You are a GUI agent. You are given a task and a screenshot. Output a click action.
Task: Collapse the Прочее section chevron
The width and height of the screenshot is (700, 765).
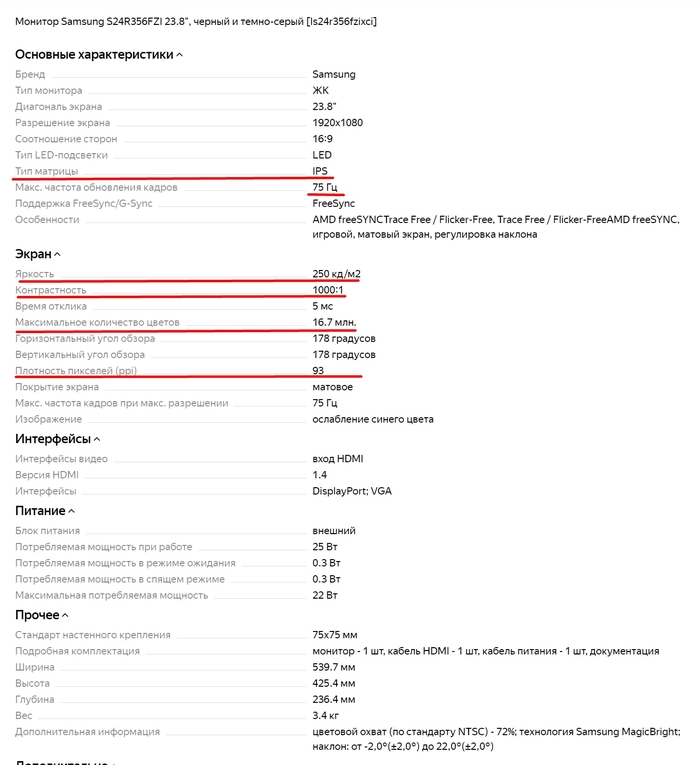coord(66,615)
